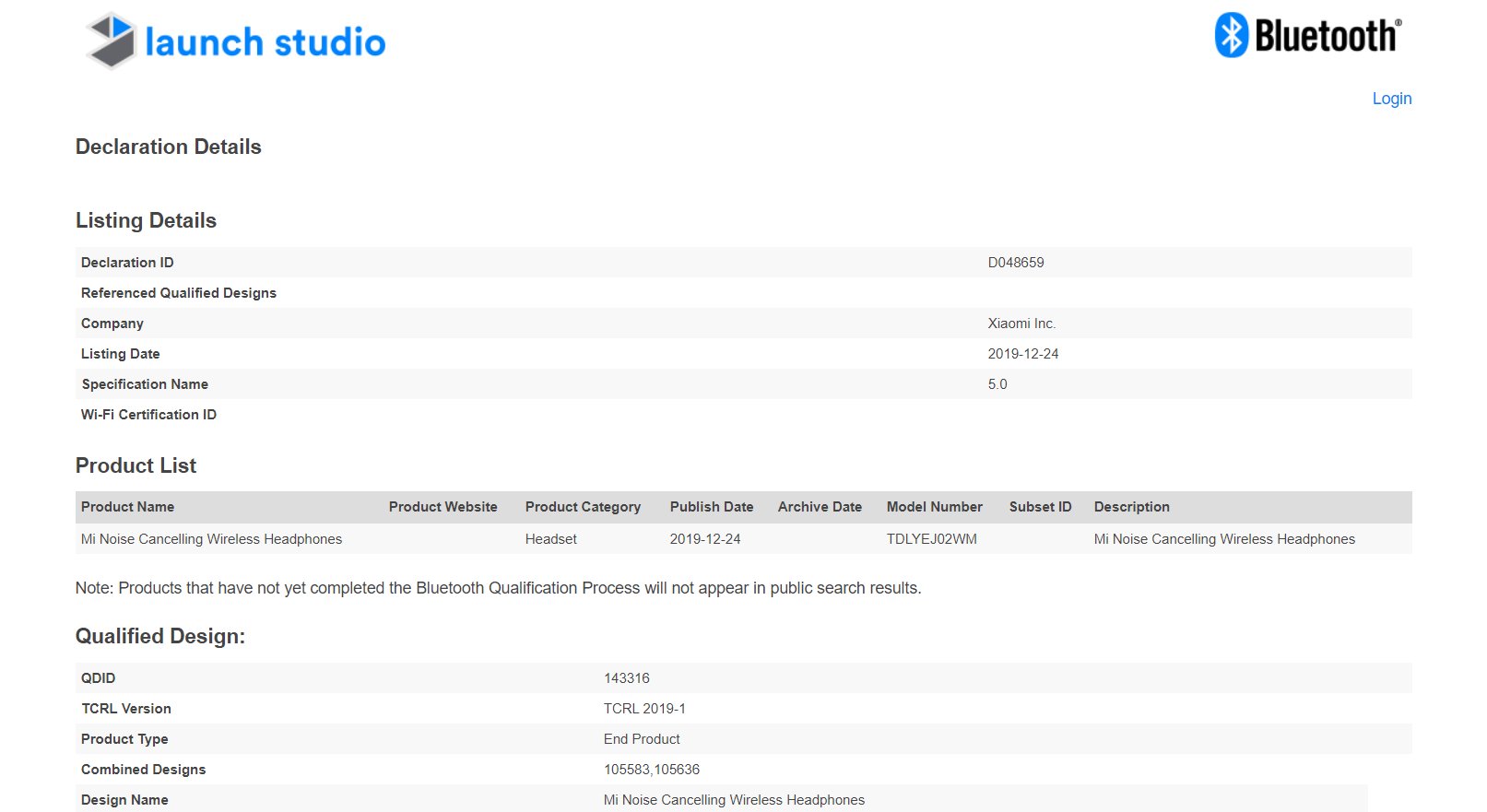Click the TCRL Version label
Image resolution: width=1487 pixels, height=812 pixels.
tap(126, 709)
